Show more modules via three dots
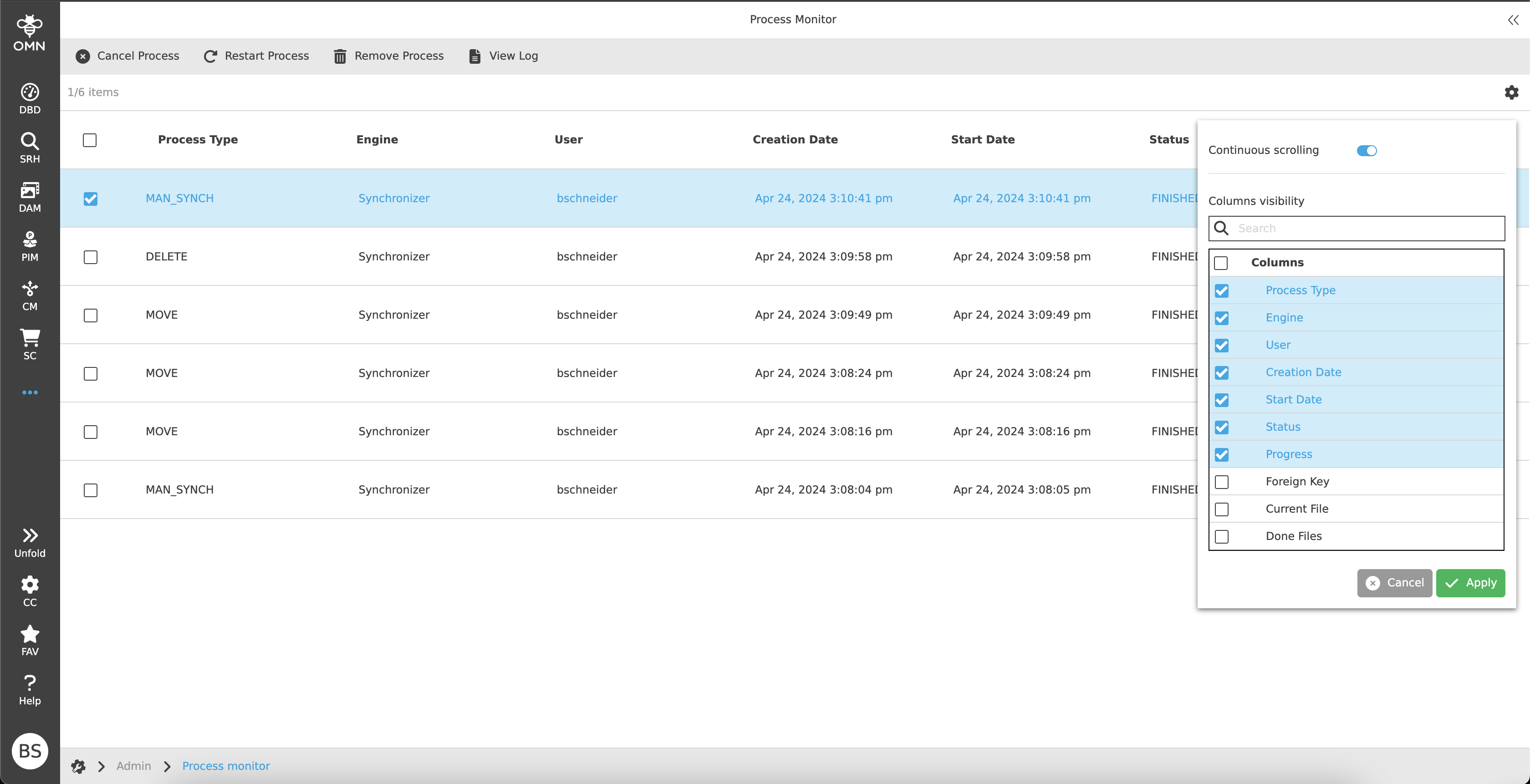The width and height of the screenshot is (1530, 784). point(30,392)
